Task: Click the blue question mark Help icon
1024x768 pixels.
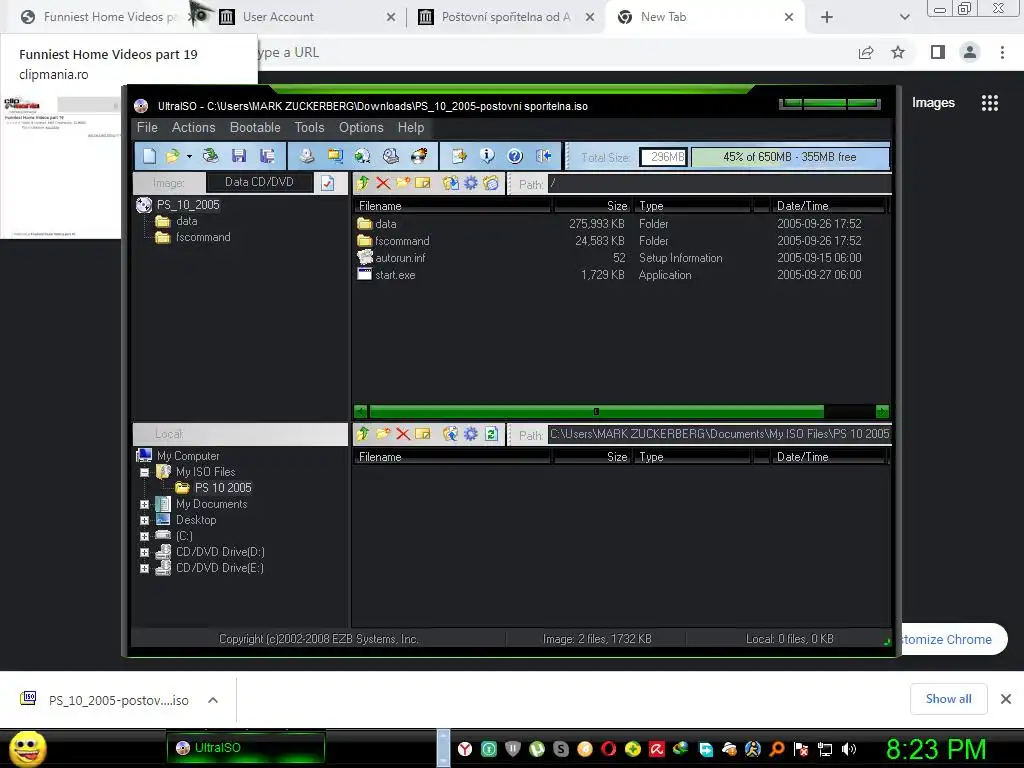Action: (515, 156)
